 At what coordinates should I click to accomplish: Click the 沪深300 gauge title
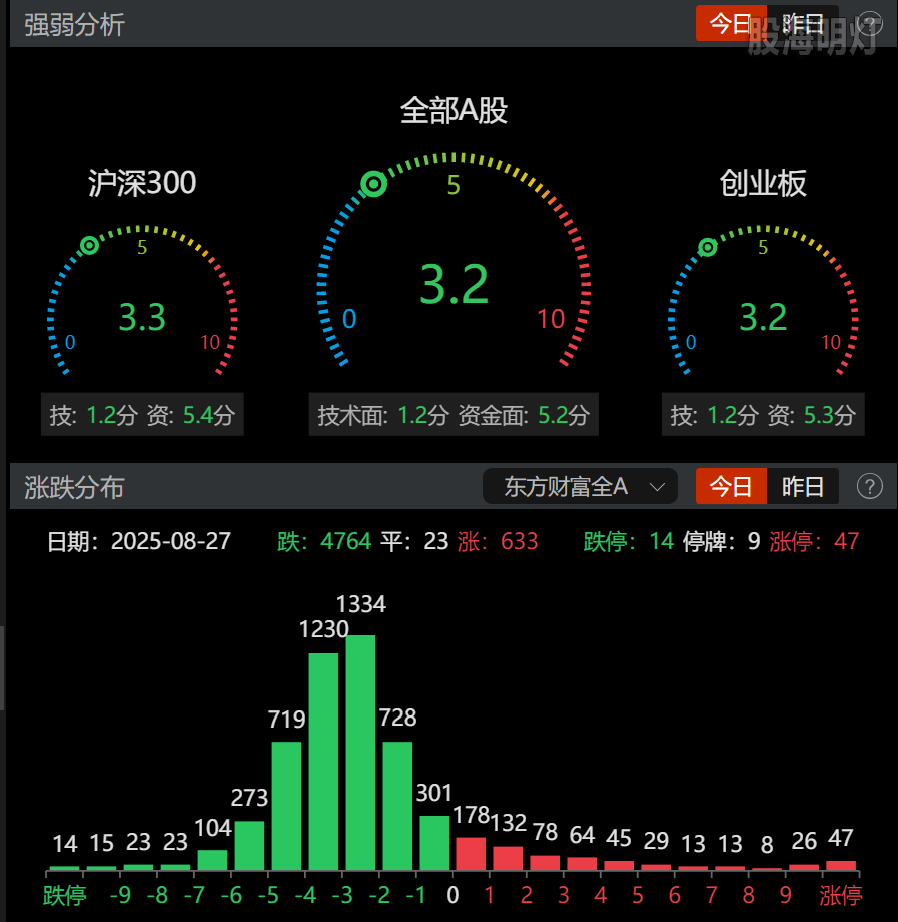pos(142,183)
